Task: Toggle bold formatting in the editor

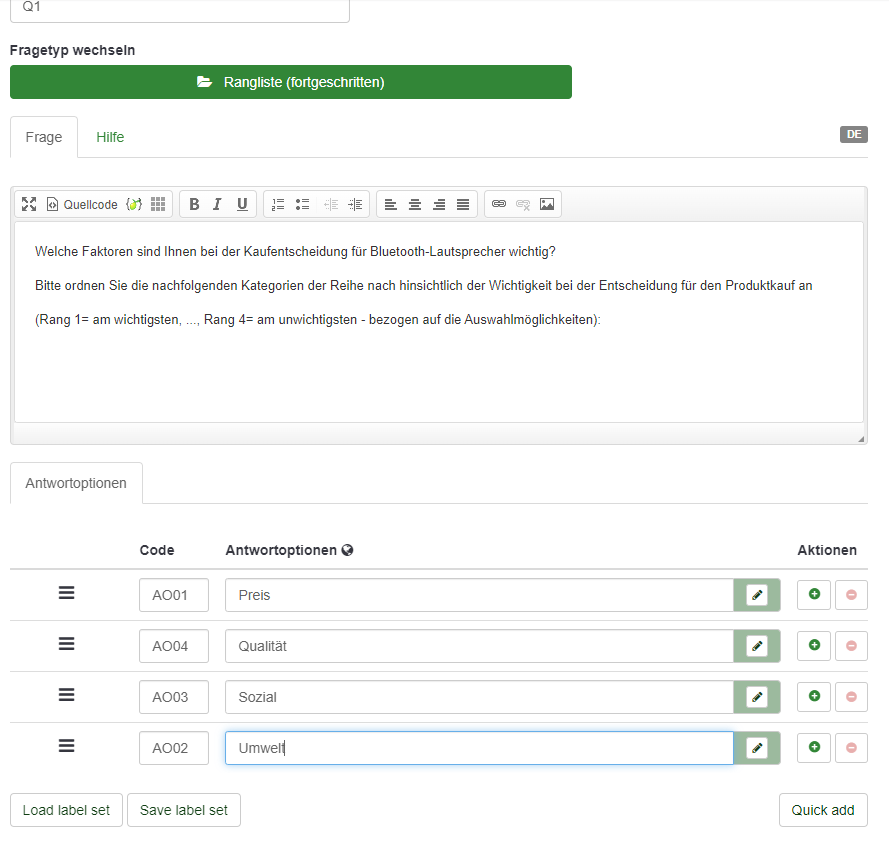Action: [194, 204]
